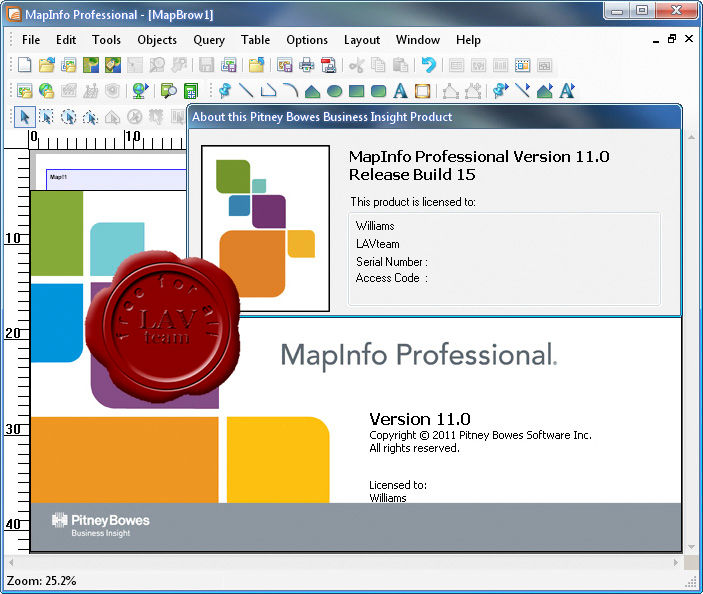
Task: Open the File menu
Action: [x=31, y=40]
